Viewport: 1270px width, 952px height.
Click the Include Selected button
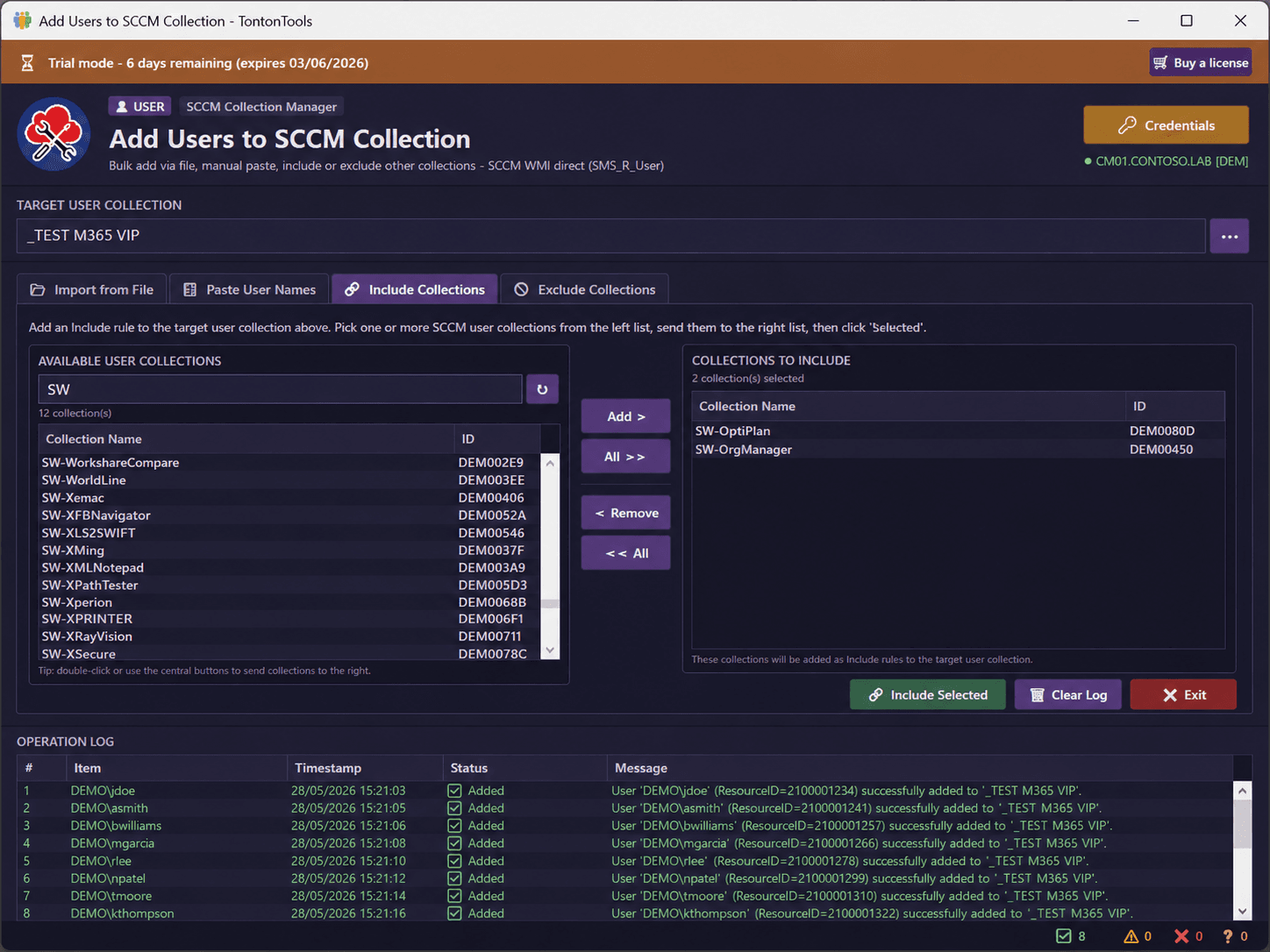[928, 695]
